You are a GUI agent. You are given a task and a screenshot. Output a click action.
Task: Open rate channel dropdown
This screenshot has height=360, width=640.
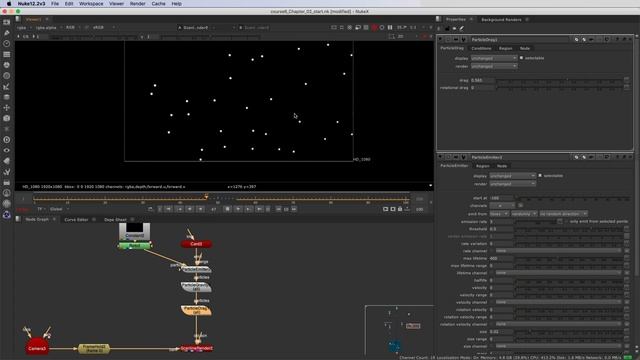click(558, 251)
